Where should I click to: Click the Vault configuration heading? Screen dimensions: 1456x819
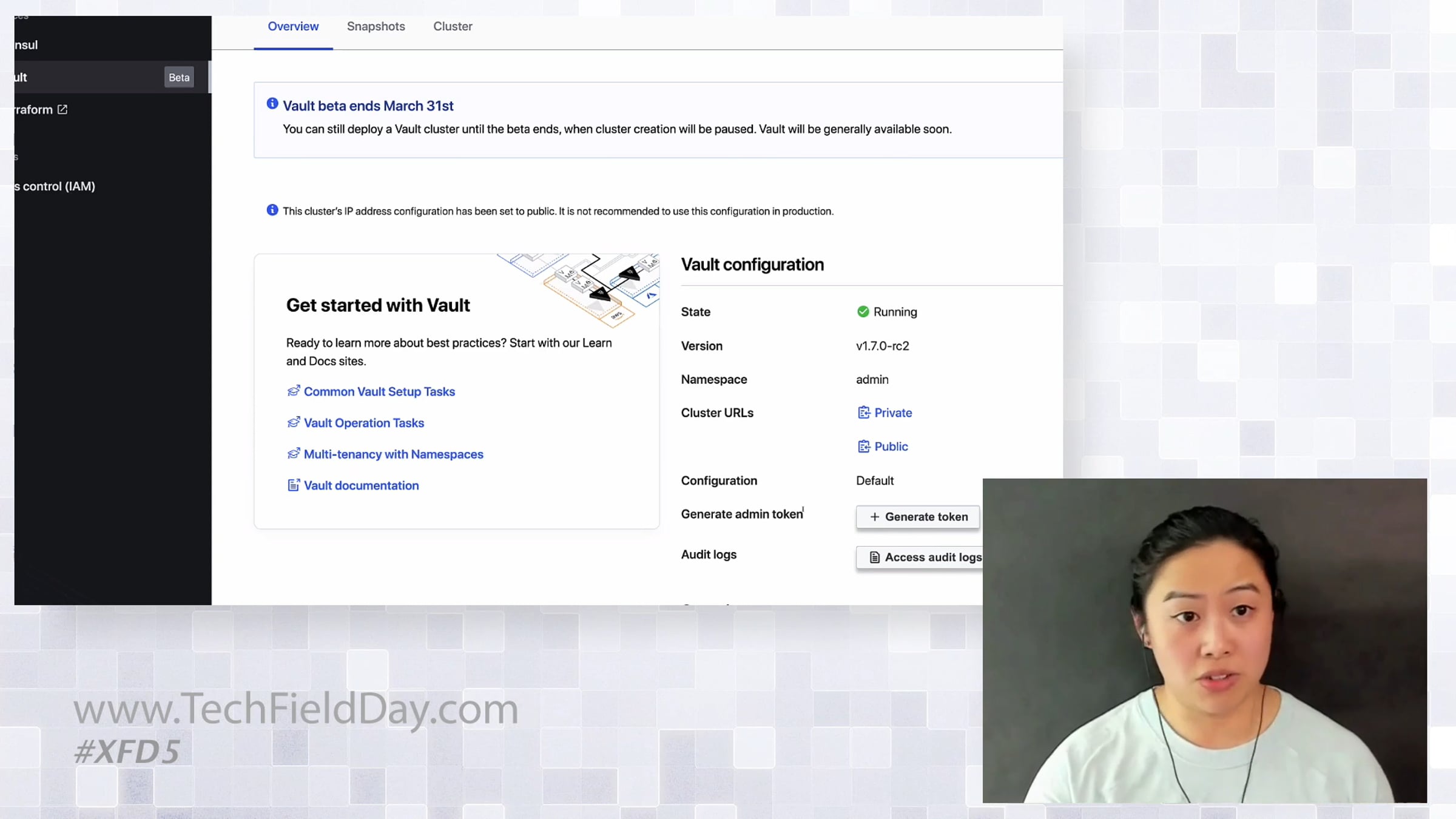(752, 265)
